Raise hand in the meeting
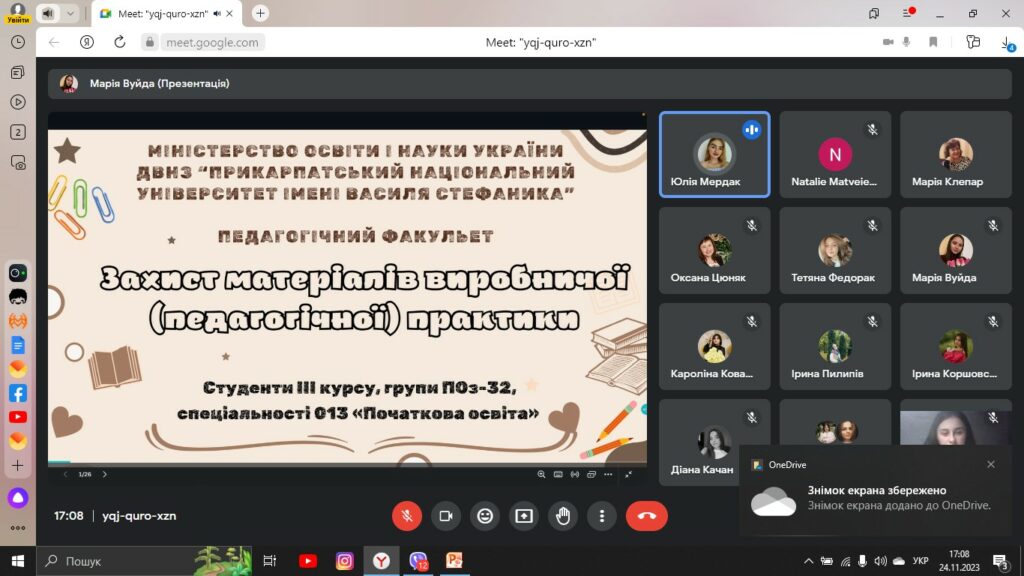Viewport: 1024px width, 576px height. point(563,516)
